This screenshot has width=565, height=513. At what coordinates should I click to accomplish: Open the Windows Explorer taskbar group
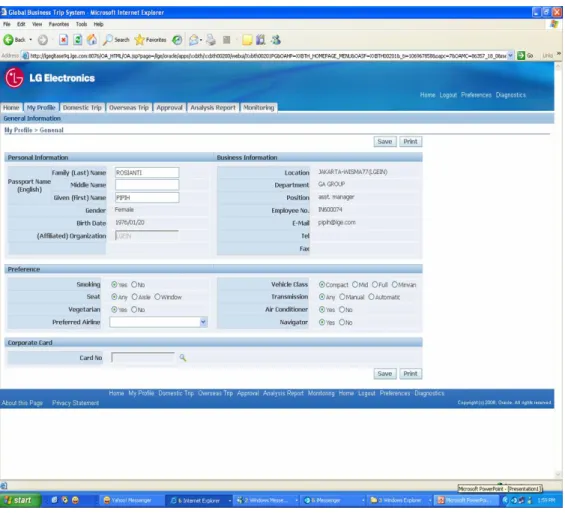pos(400,500)
